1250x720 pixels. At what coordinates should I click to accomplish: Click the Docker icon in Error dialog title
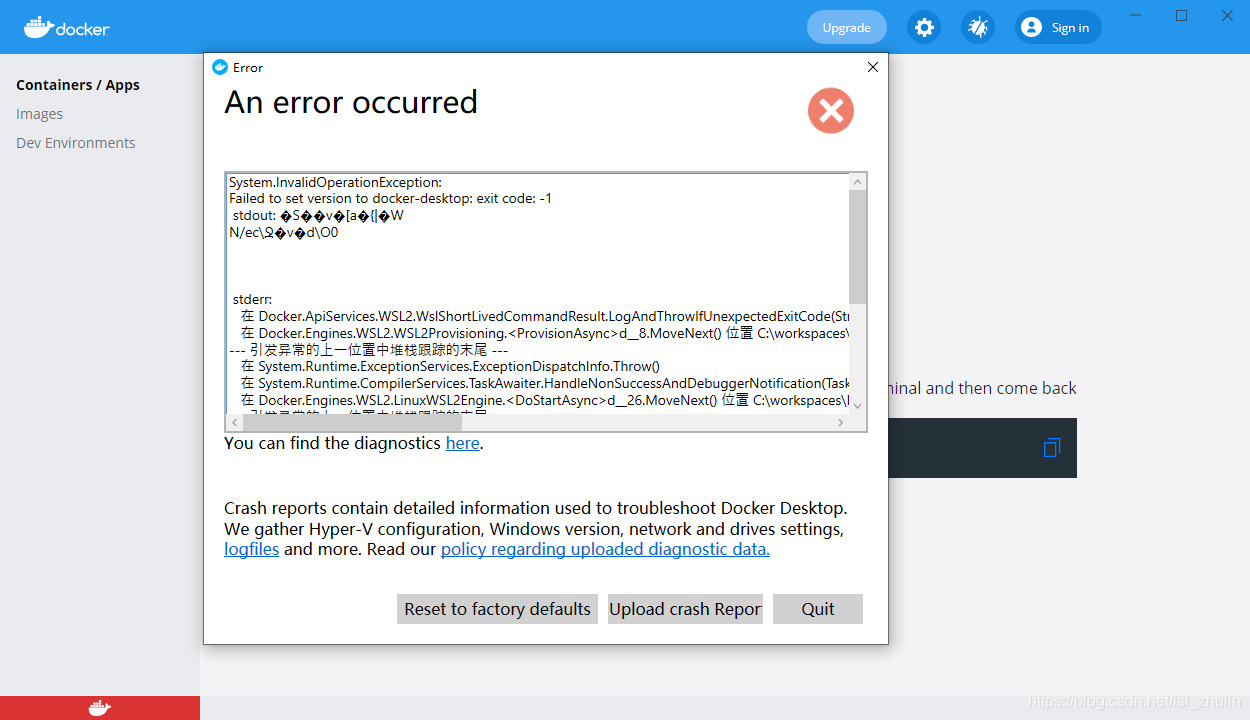[x=220, y=67]
